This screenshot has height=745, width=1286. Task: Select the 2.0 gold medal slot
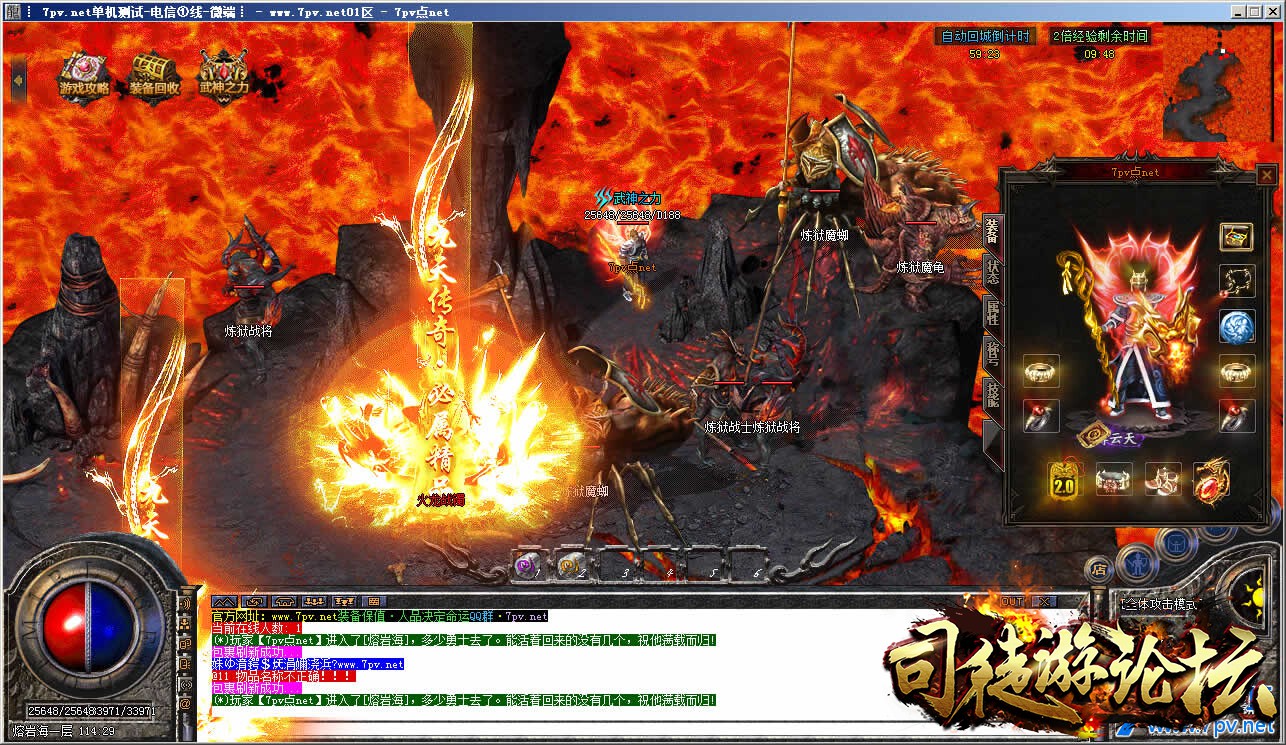(1065, 479)
